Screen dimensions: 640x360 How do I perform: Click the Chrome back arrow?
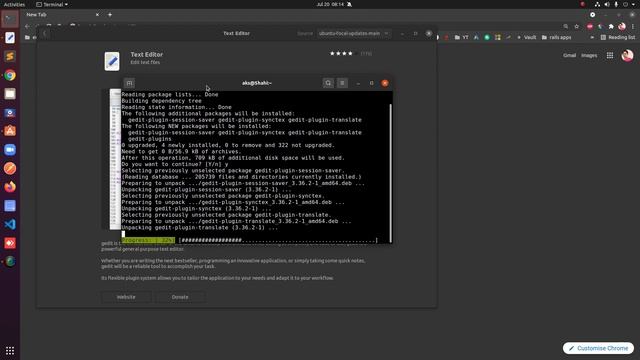point(27,26)
